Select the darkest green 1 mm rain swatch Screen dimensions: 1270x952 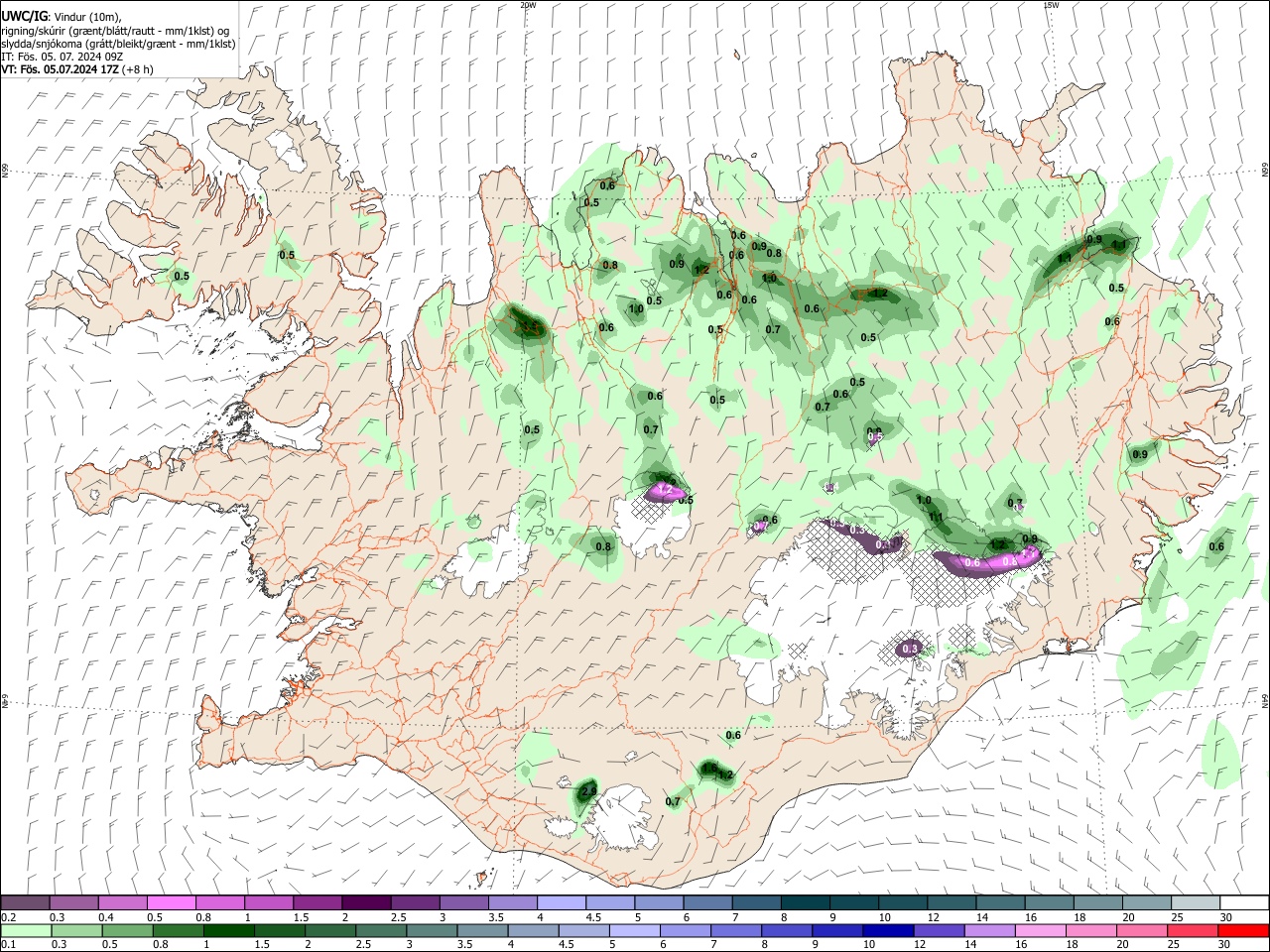pyautogui.click(x=228, y=930)
